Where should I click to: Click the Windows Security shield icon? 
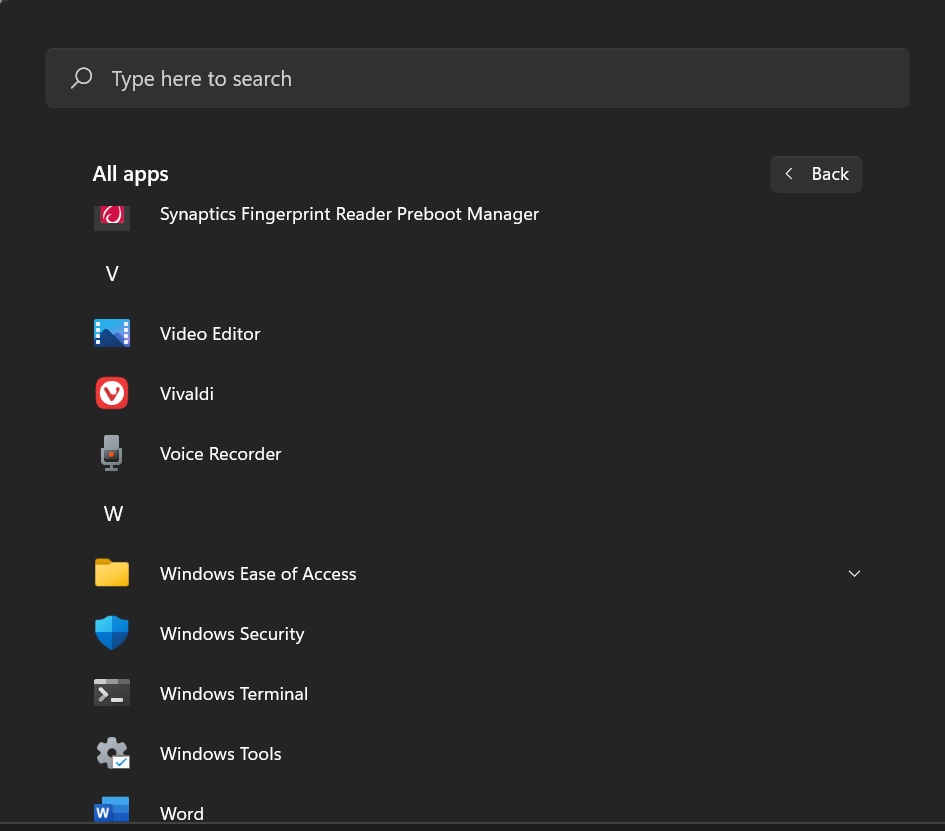click(112, 633)
